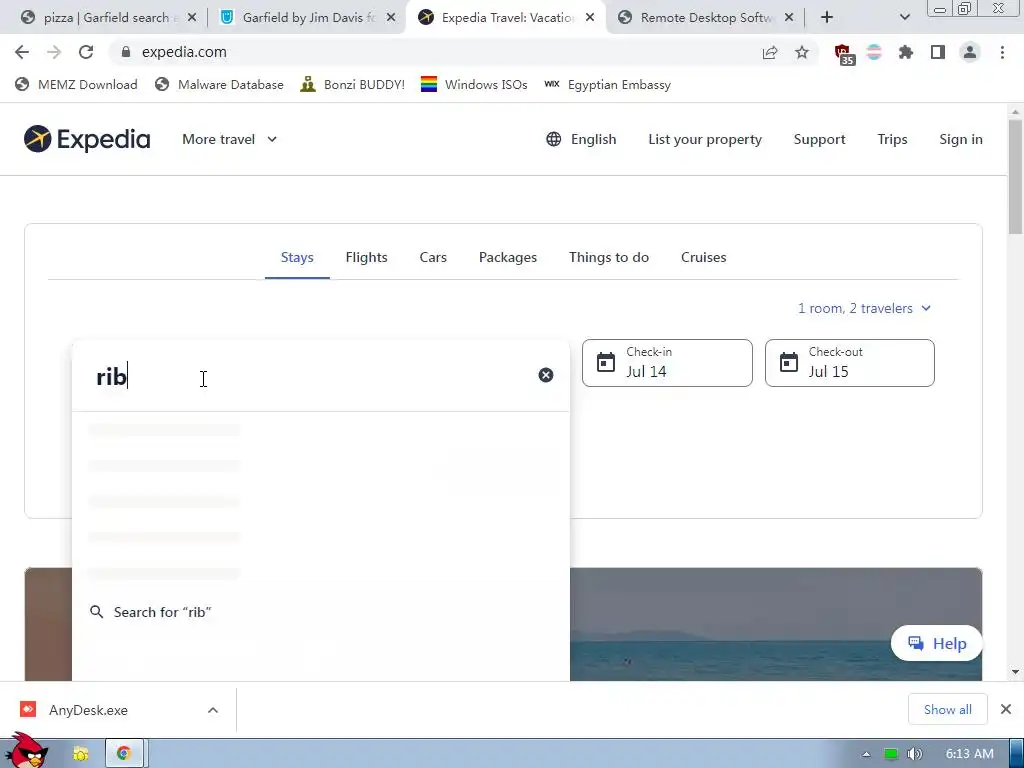
Task: Open the Egyptian Embassy bookmark
Action: point(607,84)
